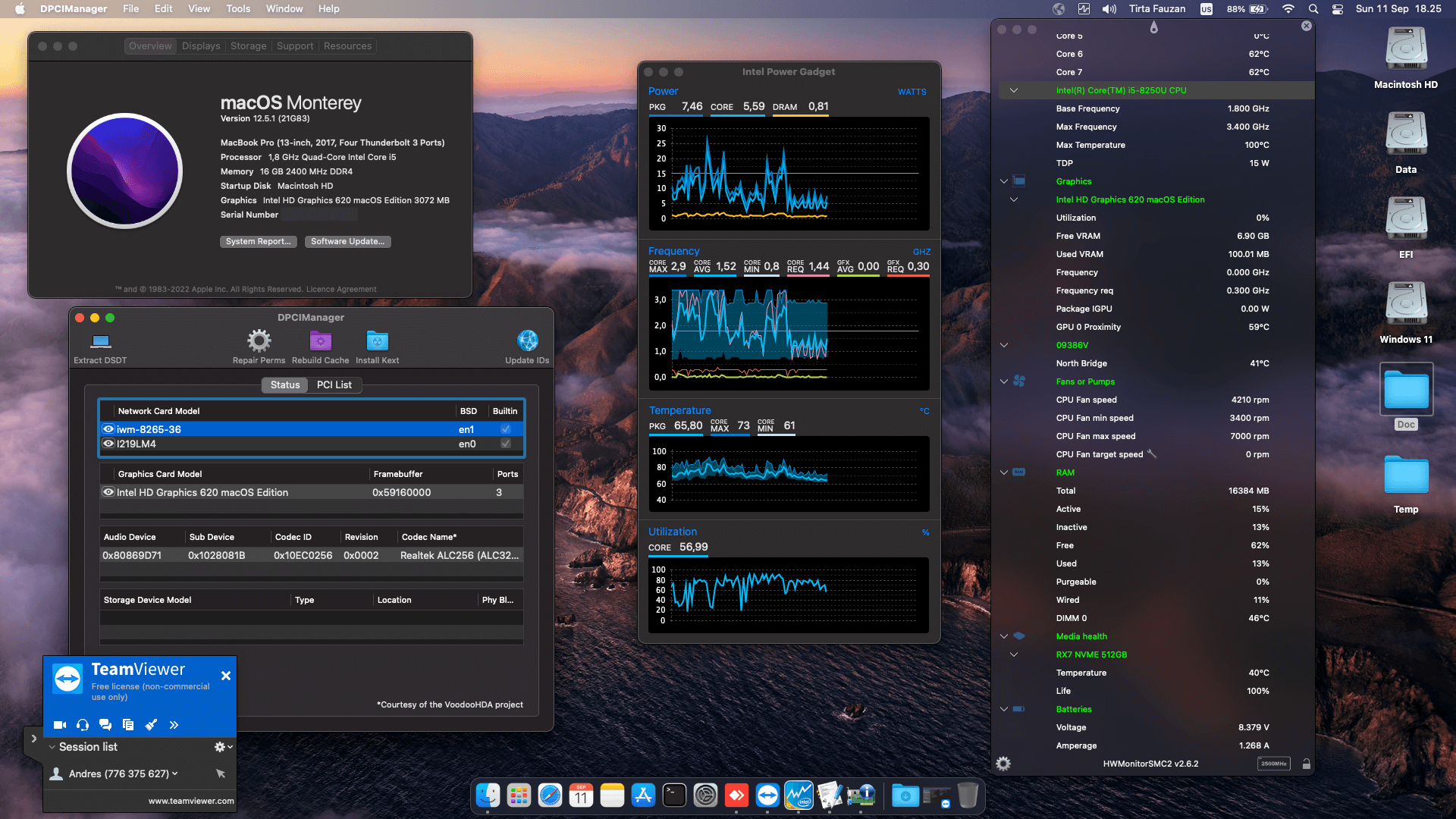The width and height of the screenshot is (1456, 819).
Task: Click the System Report button
Action: click(x=258, y=241)
